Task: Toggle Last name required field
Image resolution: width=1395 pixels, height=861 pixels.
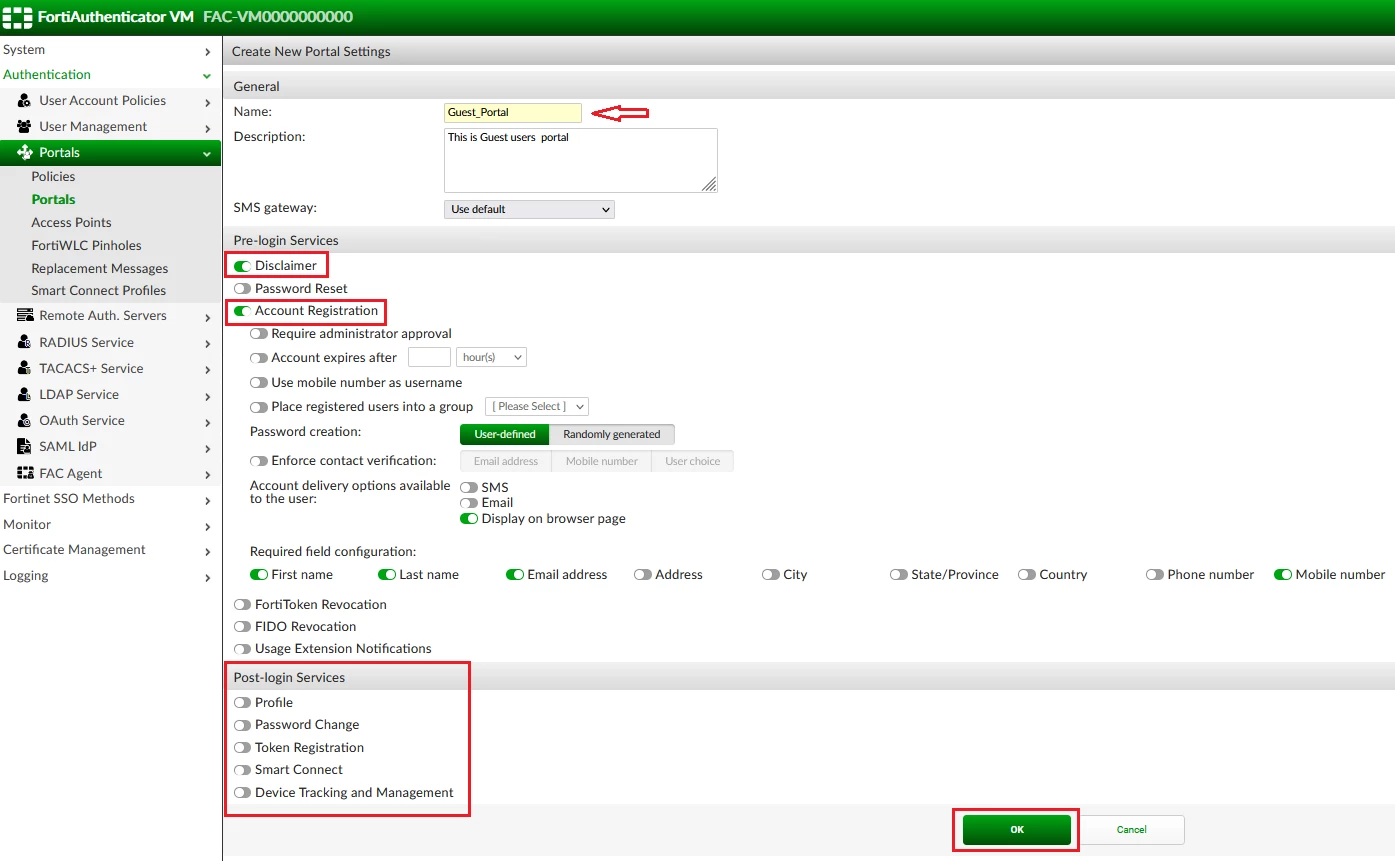Action: pos(386,575)
